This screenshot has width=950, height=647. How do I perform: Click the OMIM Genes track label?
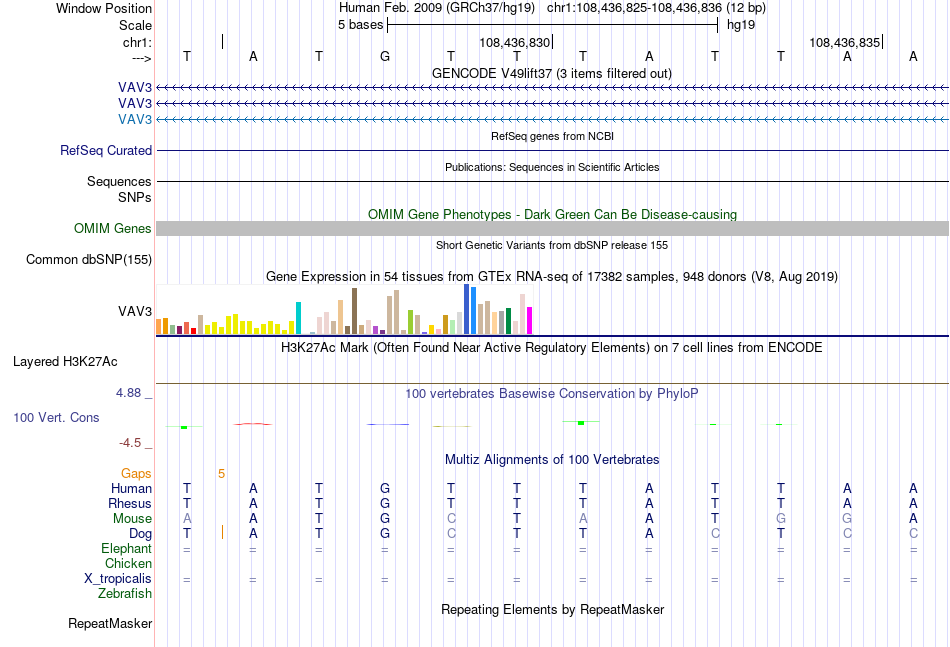(x=113, y=228)
